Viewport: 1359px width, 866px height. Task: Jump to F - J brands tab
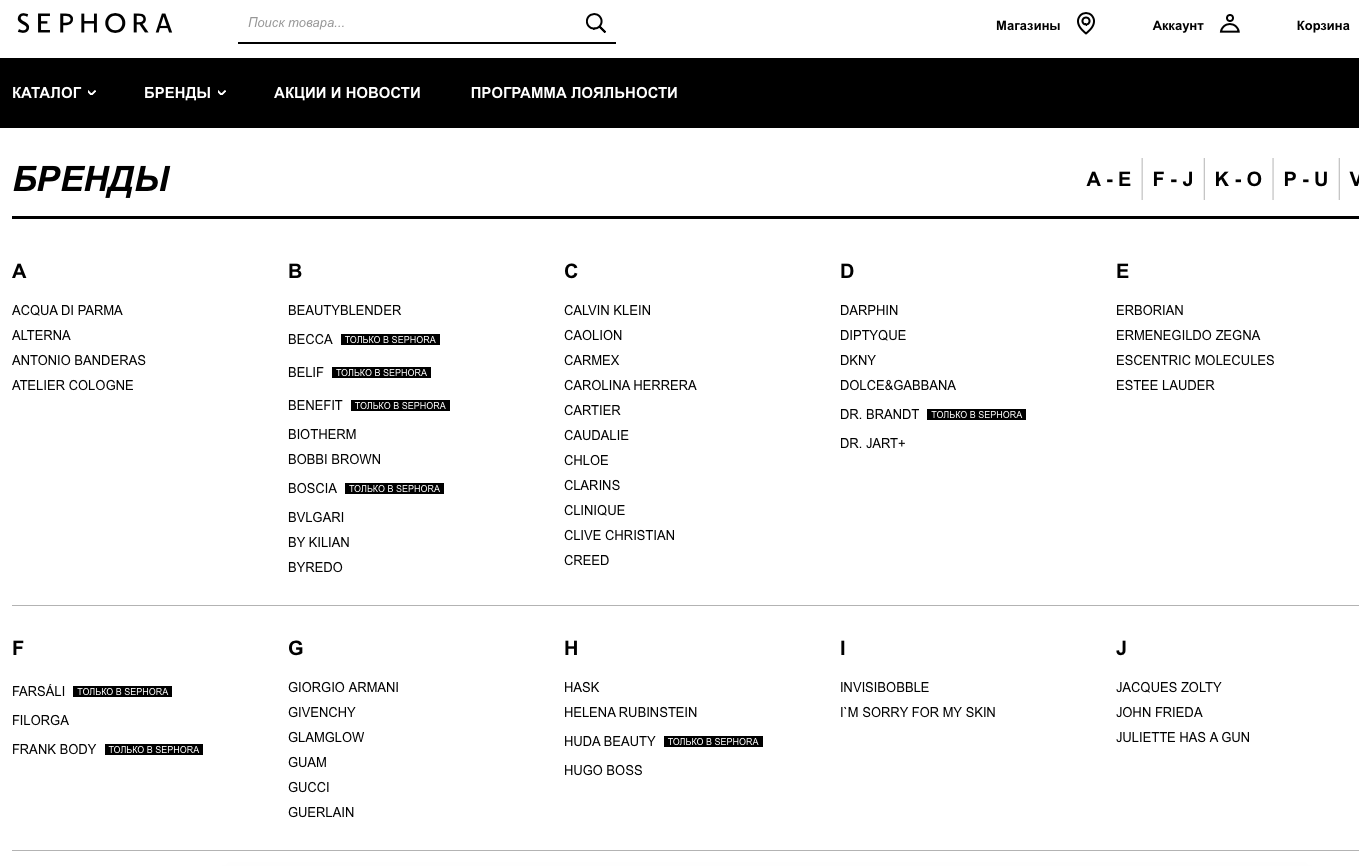[1173, 179]
